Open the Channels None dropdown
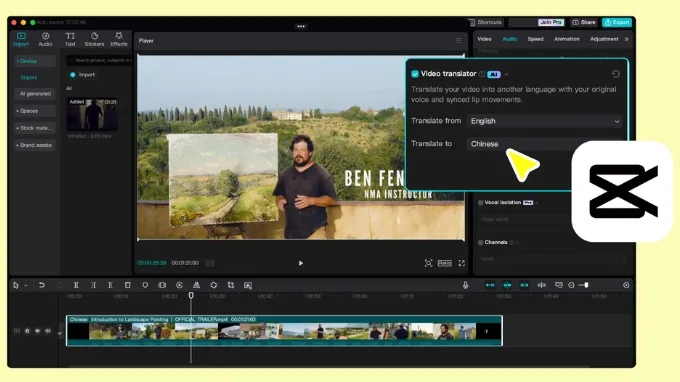680x382 pixels. click(x=553, y=259)
